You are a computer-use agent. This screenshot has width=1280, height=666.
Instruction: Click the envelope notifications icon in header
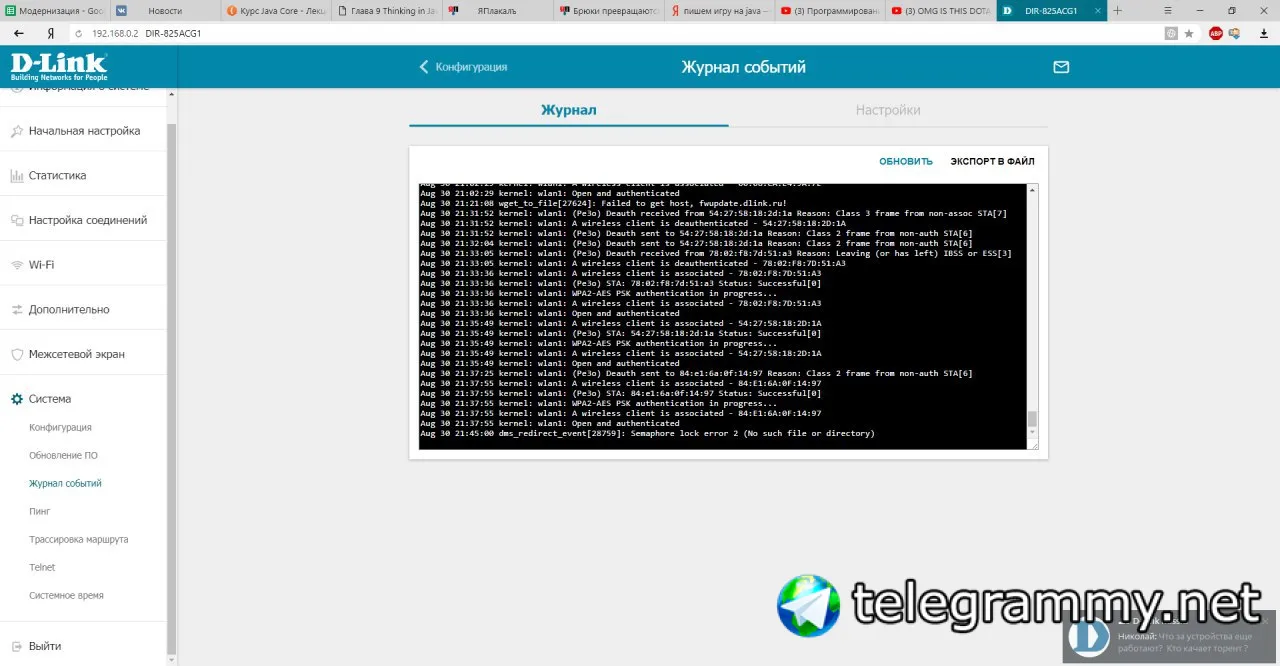pos(1061,67)
